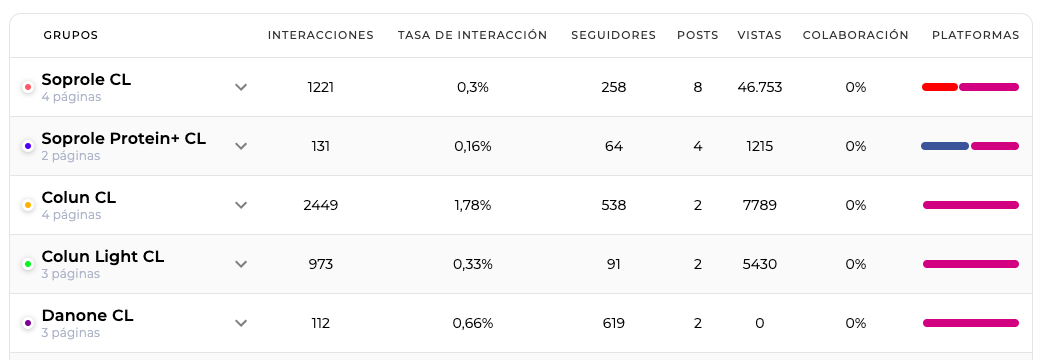Expand the Soprole CL group chevron
Viewport: 1047px width, 360px height.
click(241, 87)
